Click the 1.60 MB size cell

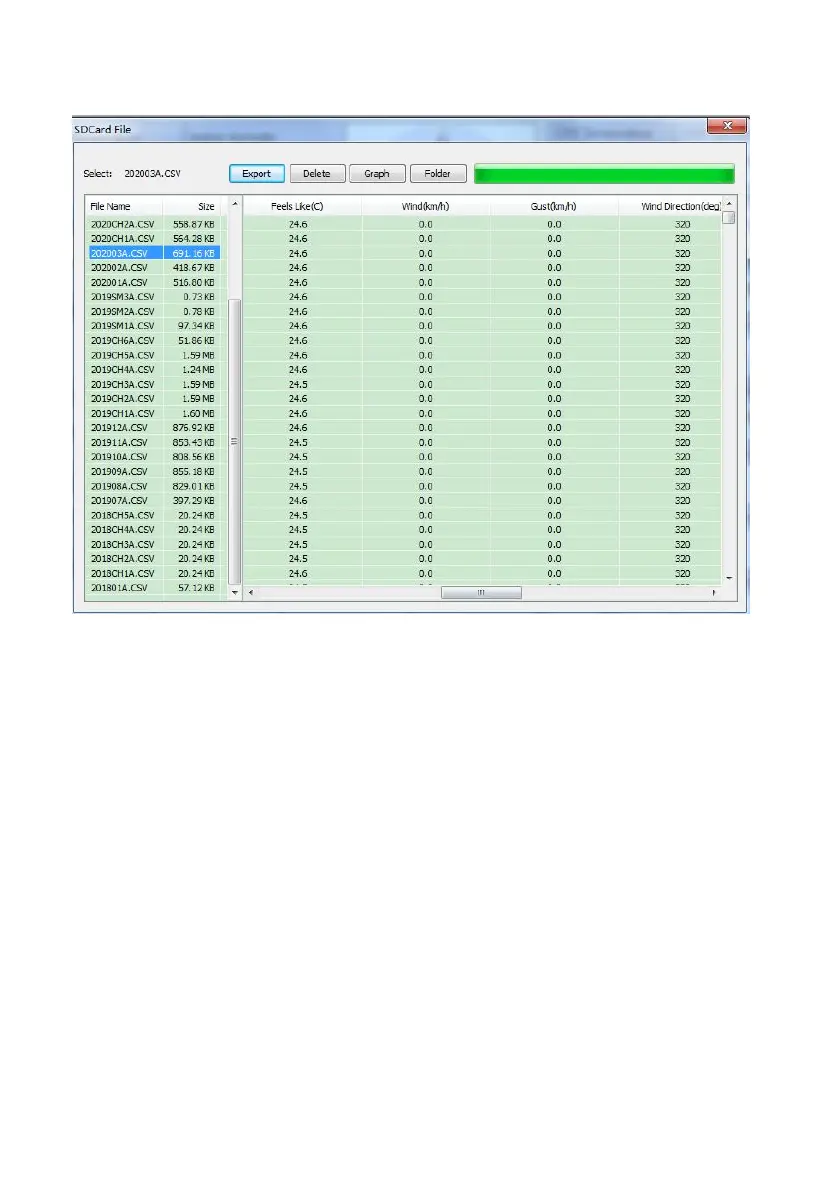pyautogui.click(x=198, y=413)
